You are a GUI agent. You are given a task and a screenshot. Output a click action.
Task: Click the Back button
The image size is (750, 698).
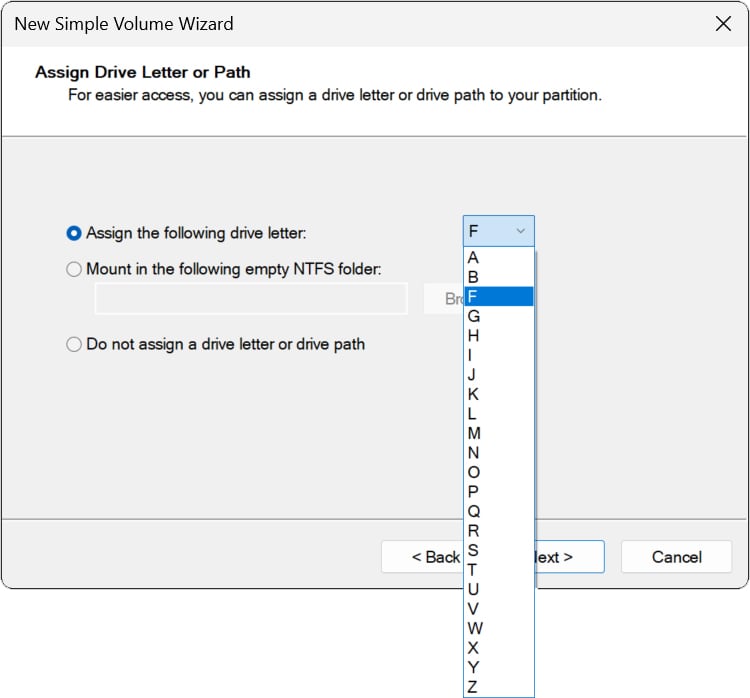tap(422, 557)
